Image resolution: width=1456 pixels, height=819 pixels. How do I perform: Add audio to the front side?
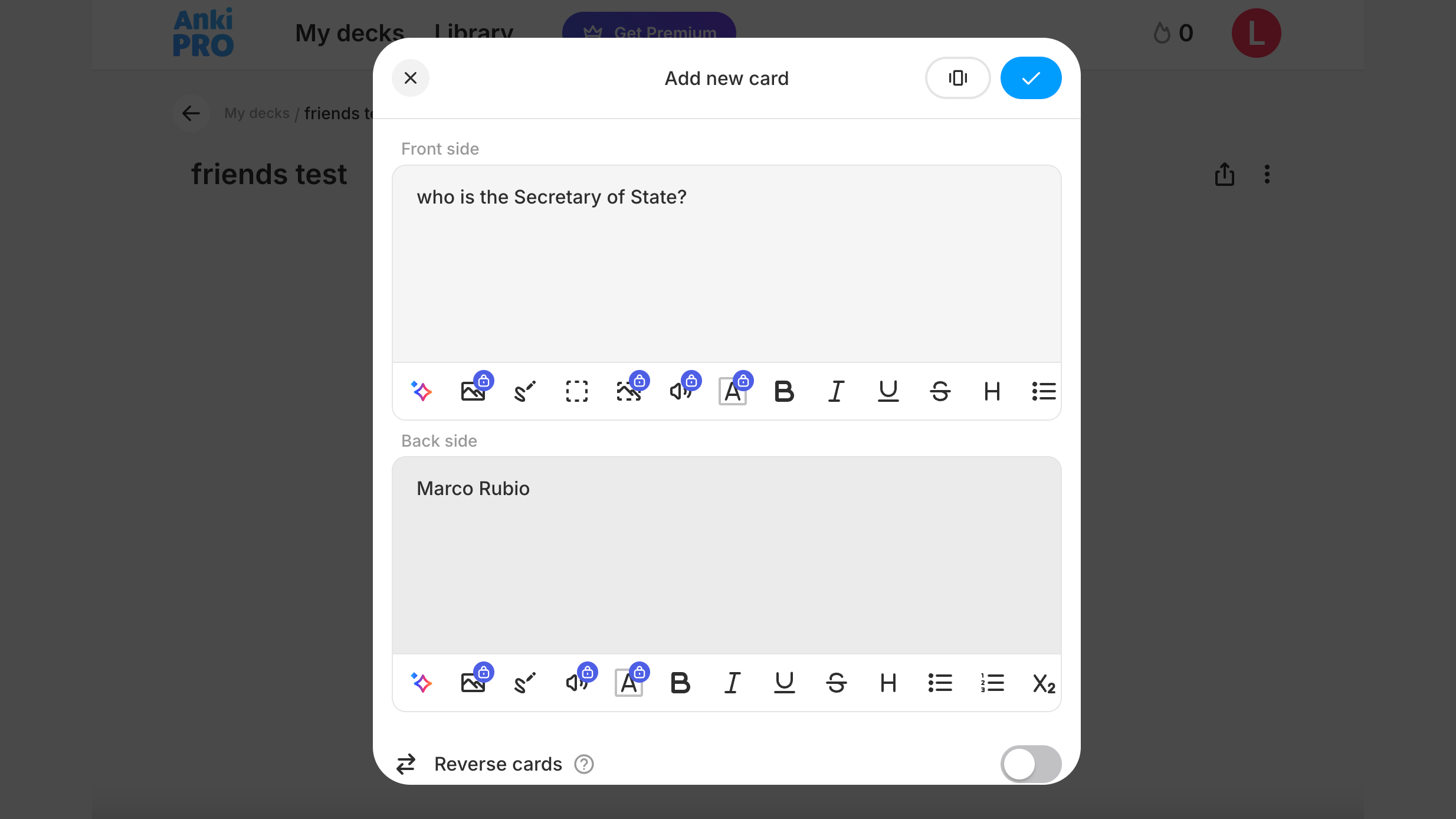pyautogui.click(x=681, y=391)
